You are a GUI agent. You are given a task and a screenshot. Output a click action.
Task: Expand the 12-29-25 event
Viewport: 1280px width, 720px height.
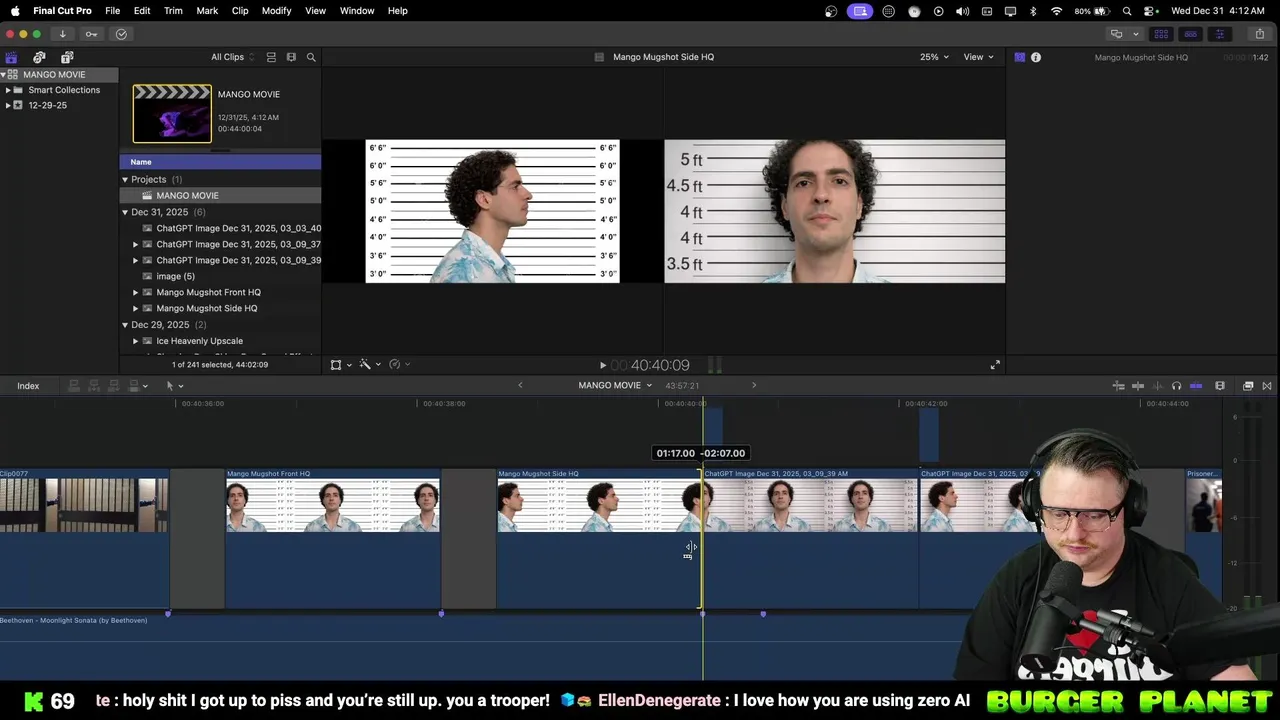pyautogui.click(x=8, y=105)
